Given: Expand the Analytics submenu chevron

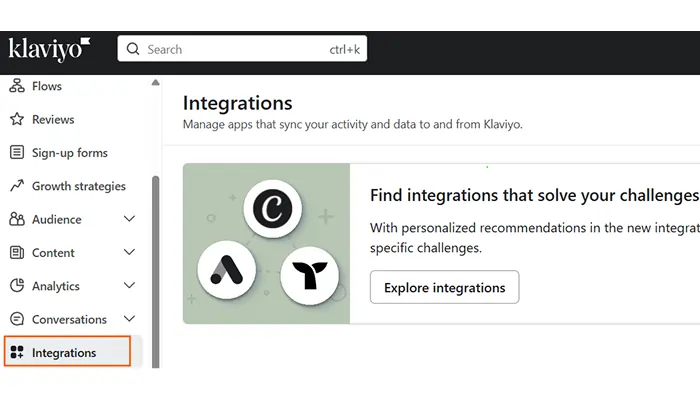Looking at the screenshot, I should (129, 286).
